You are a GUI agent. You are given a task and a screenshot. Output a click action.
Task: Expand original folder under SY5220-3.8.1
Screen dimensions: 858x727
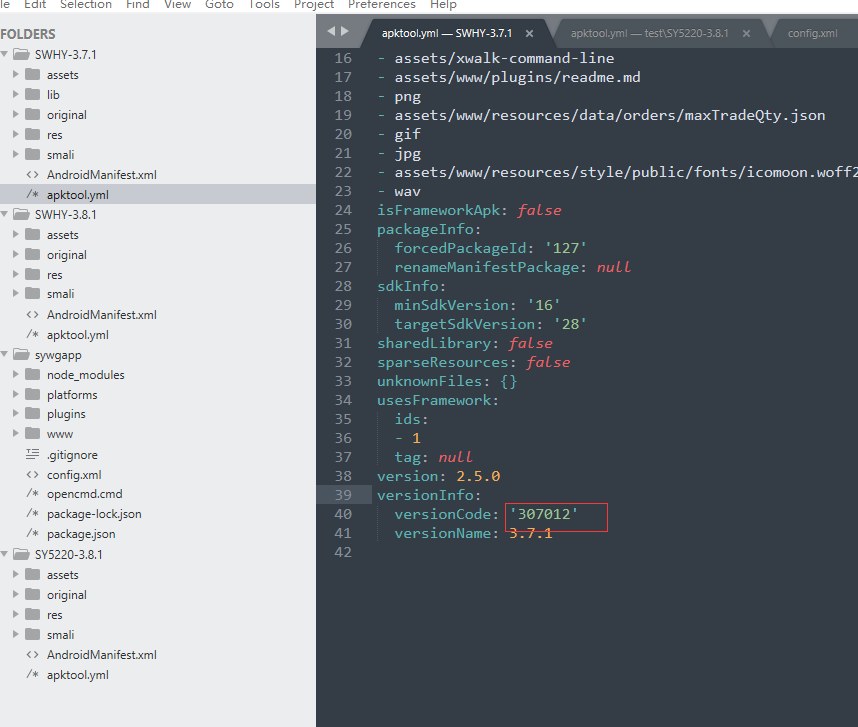(x=16, y=594)
